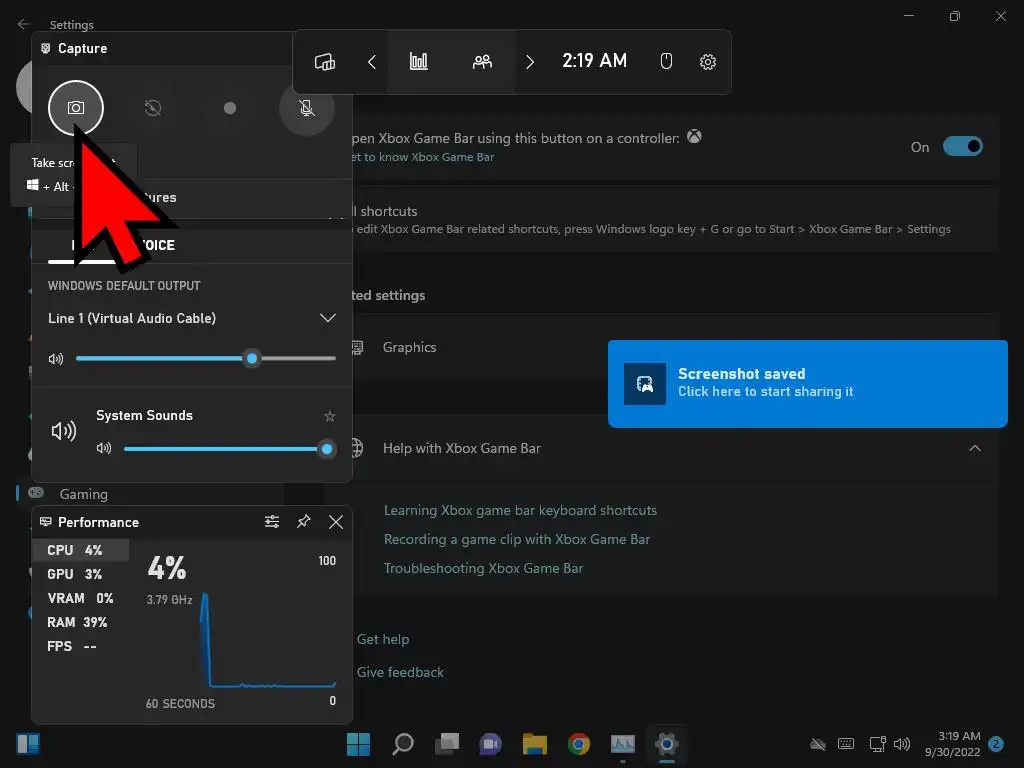Favorite System Sounds with the star
Viewport: 1024px width, 768px height.
click(x=330, y=416)
